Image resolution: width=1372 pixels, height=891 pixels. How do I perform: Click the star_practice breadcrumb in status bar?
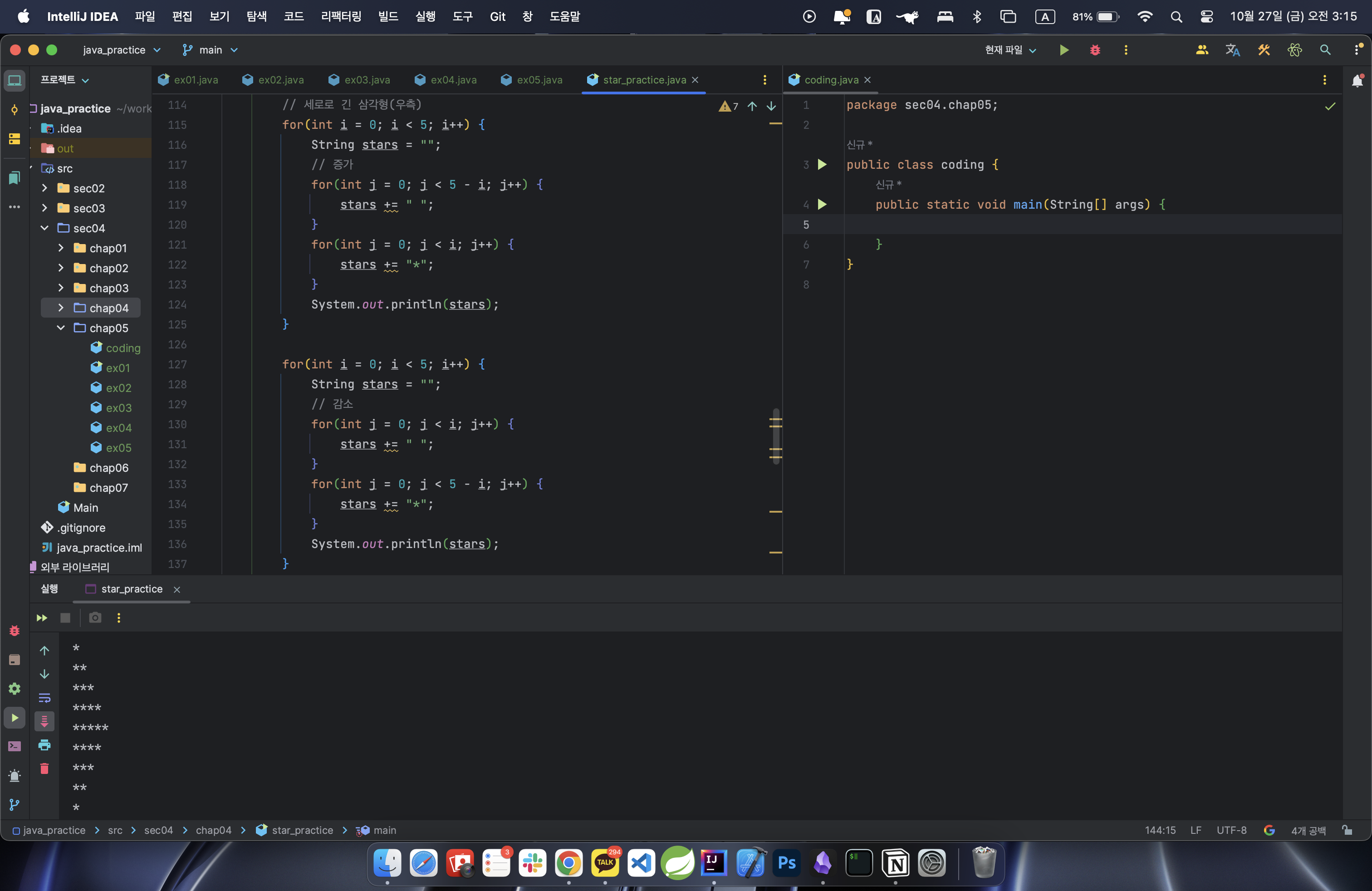coord(302,830)
